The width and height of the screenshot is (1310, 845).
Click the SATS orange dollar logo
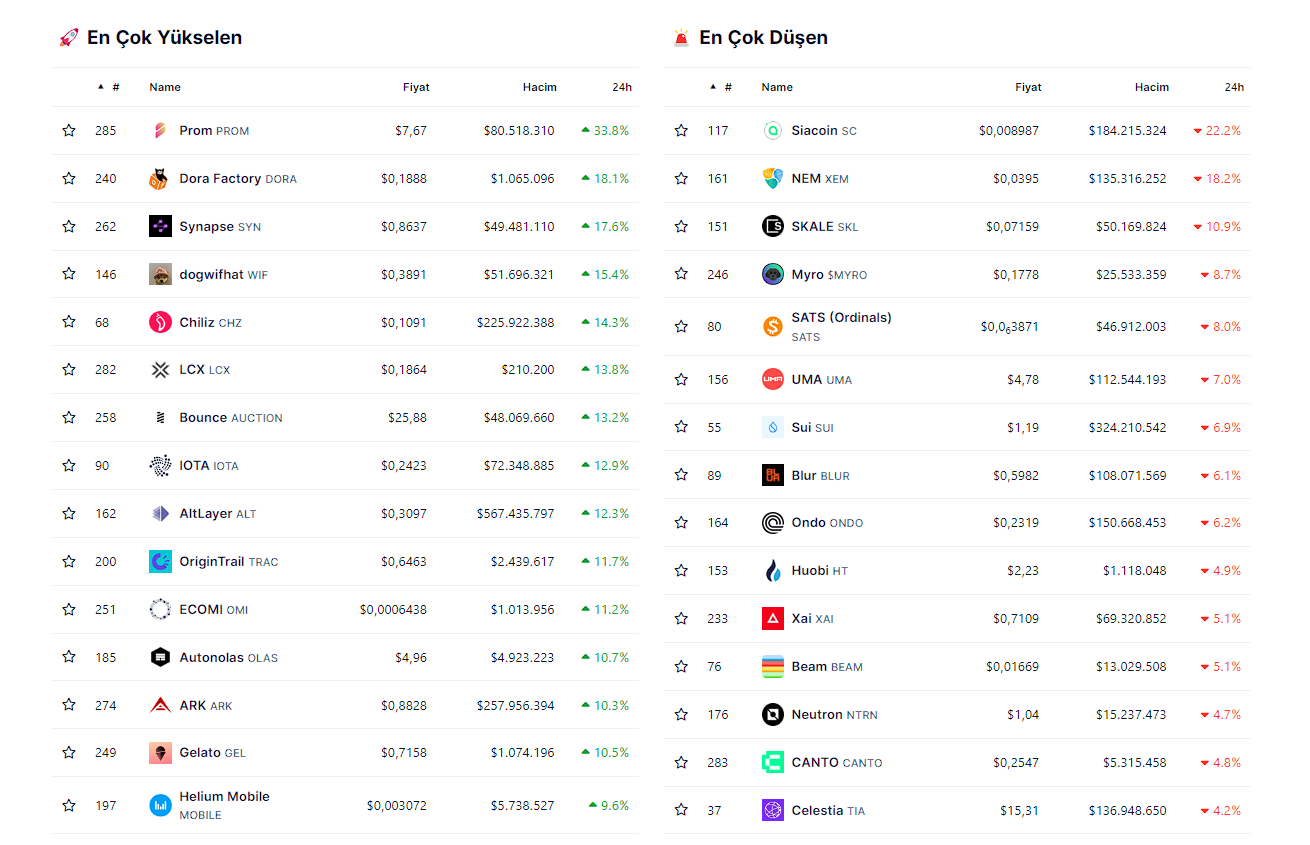point(772,326)
